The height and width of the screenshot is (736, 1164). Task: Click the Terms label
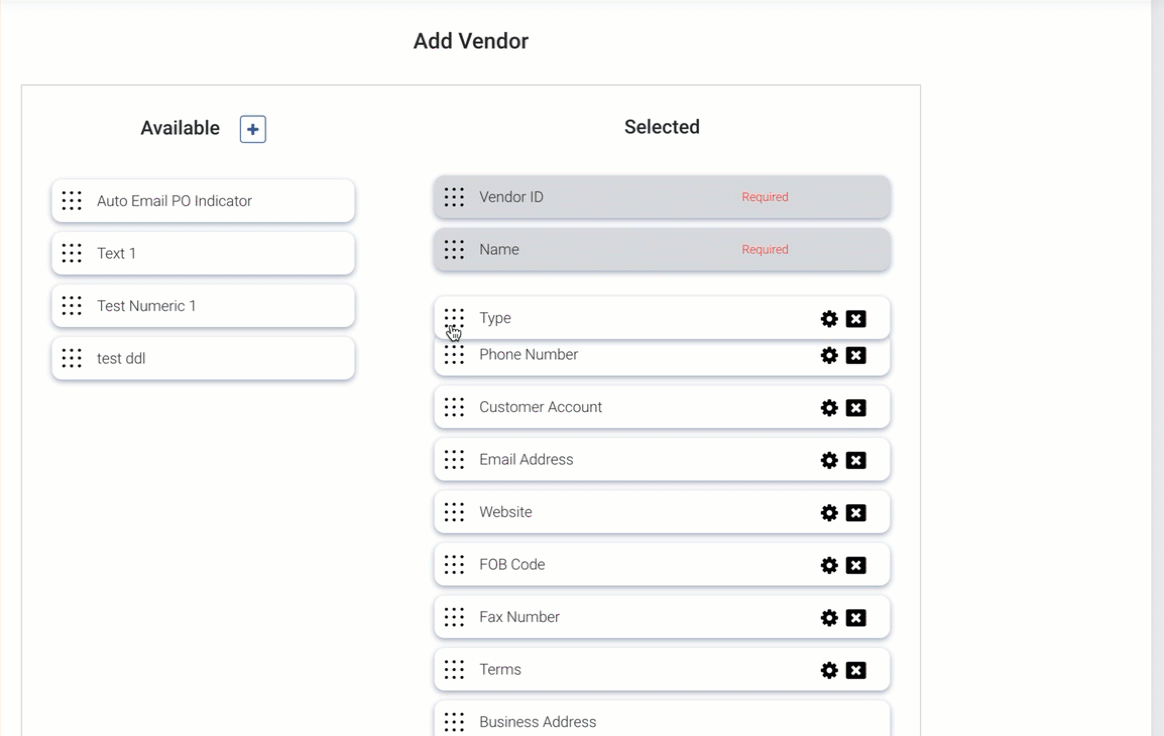click(500, 669)
